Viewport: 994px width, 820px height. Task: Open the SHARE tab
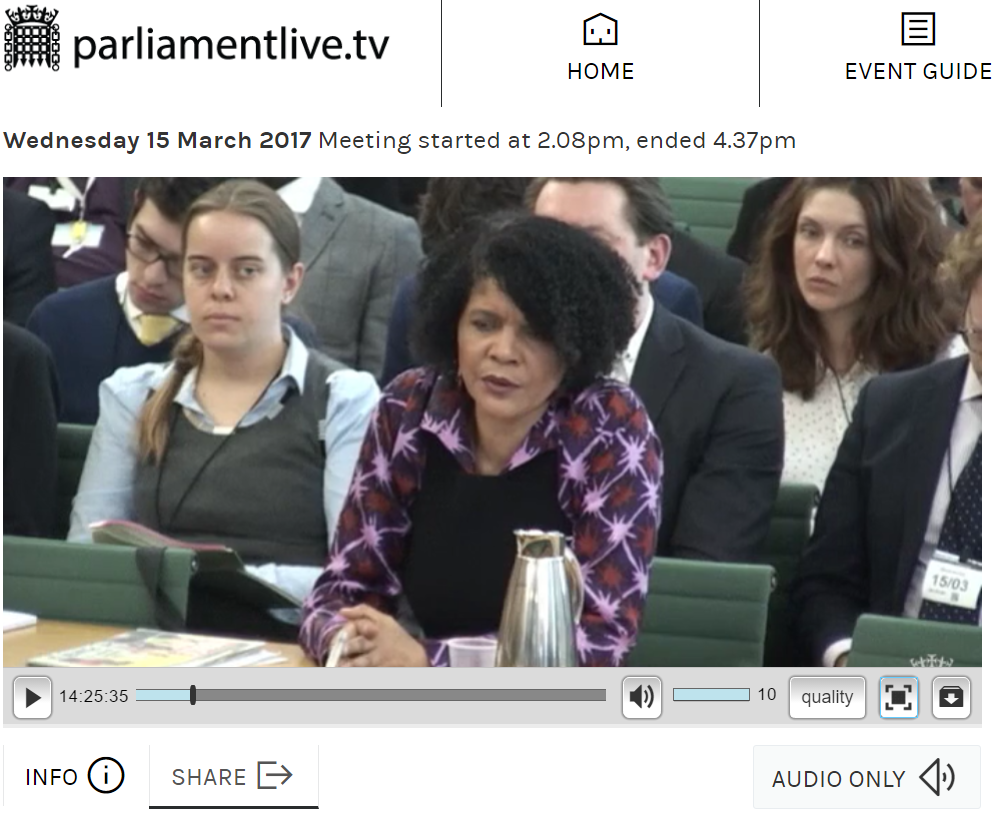pos(233,776)
